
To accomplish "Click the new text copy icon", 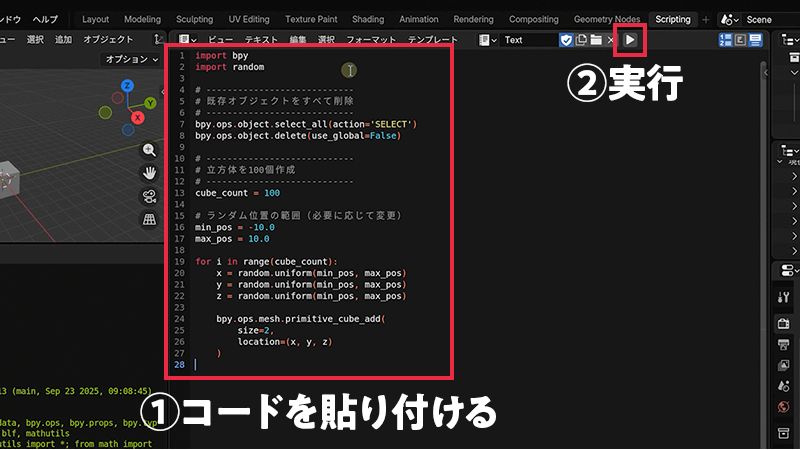I will tap(581, 40).
